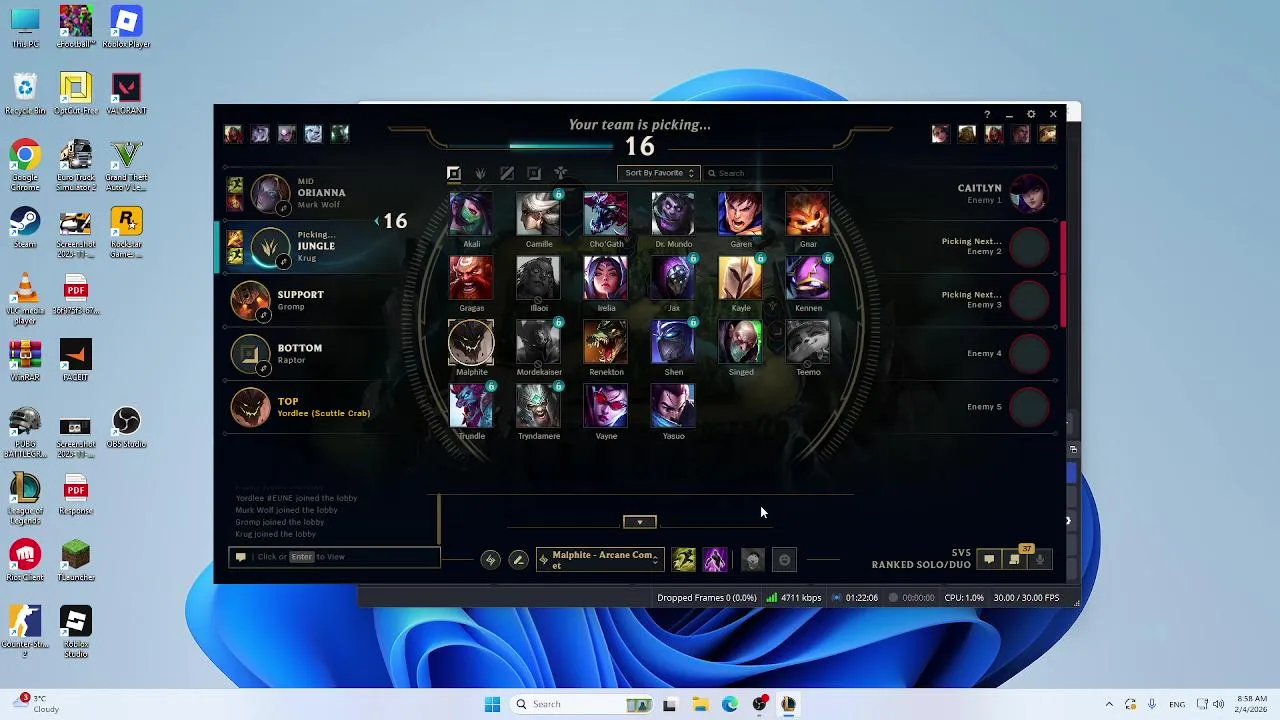
Task: Toggle the Mid lane role filter
Action: coord(507,173)
